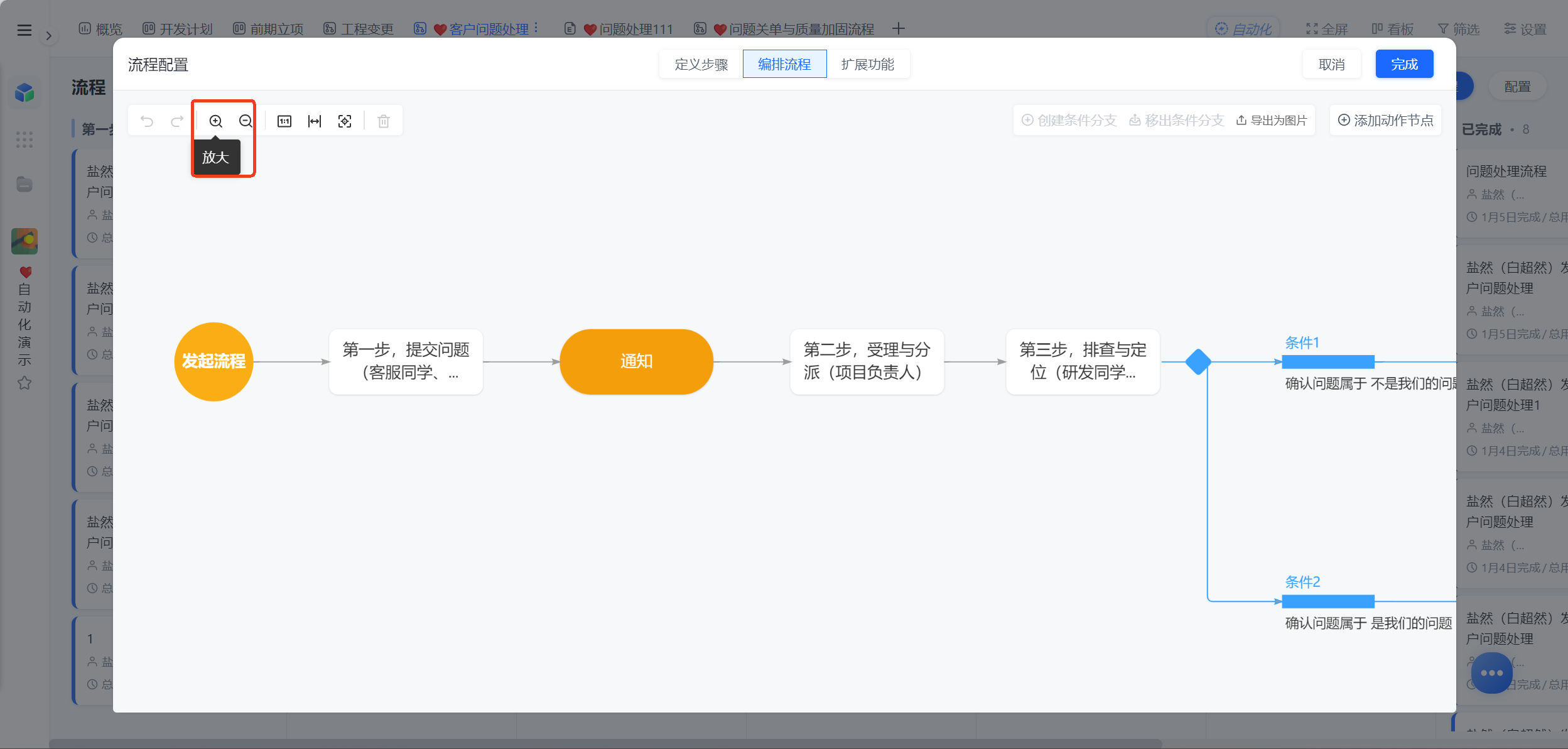Click the 自动化 button in top bar
Viewport: 1568px width, 749px height.
click(1244, 29)
